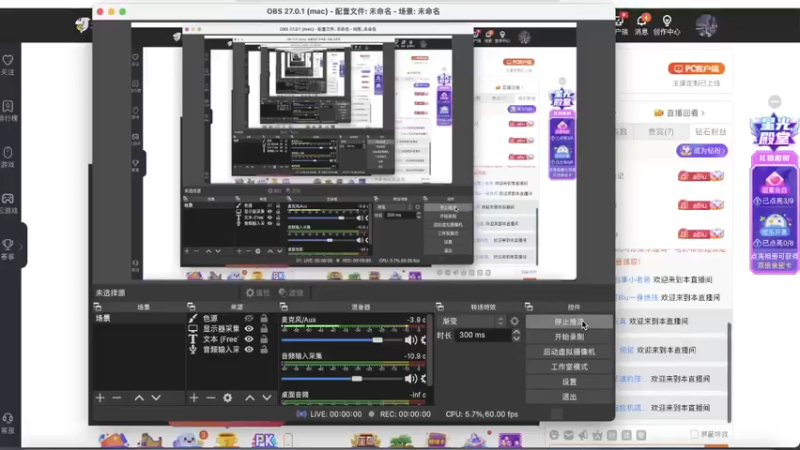Pop out the Sources dock panel icon
The image size is (800, 450).
pos(191,307)
